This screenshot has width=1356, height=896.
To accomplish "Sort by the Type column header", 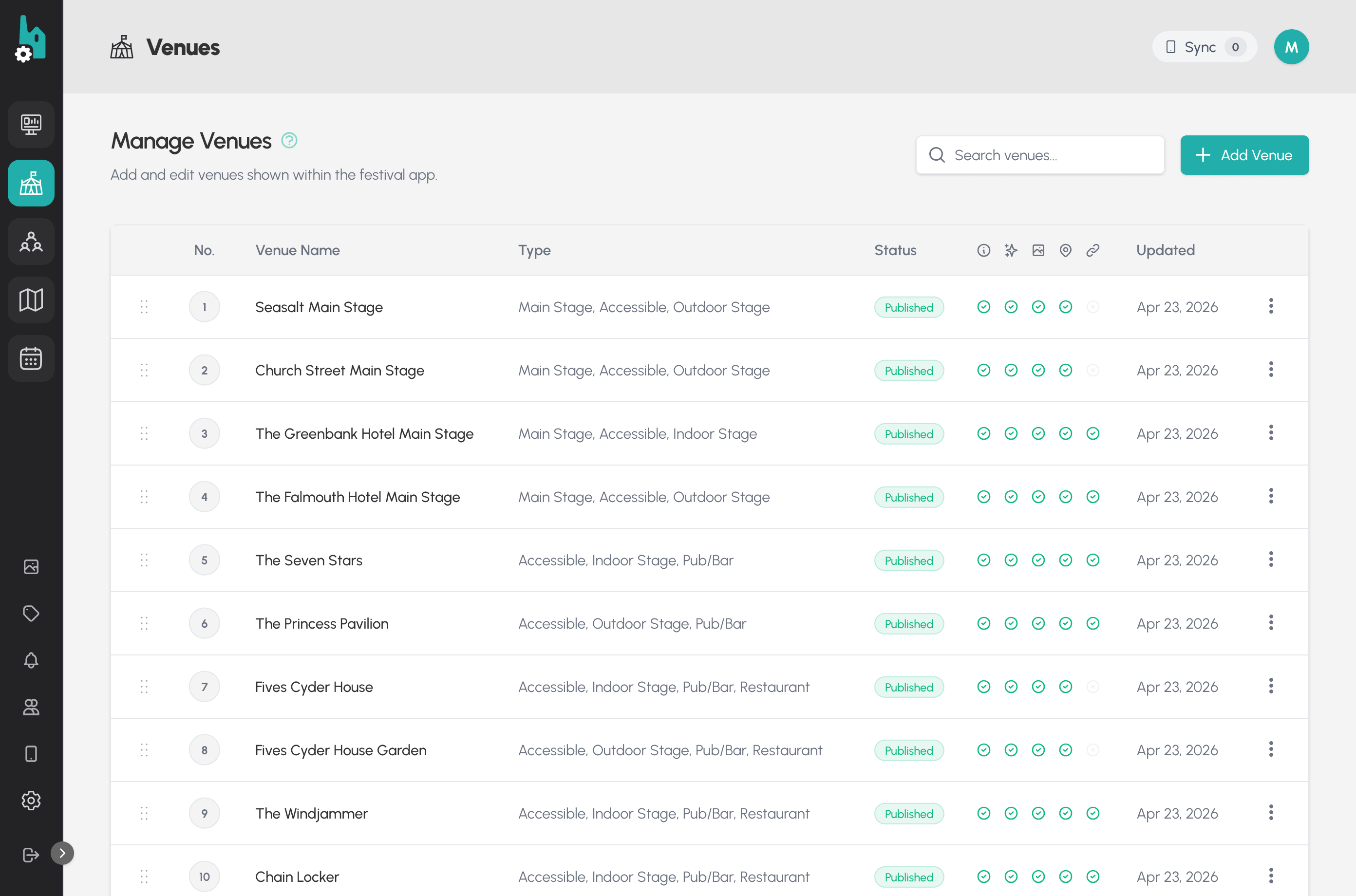I will (x=534, y=250).
